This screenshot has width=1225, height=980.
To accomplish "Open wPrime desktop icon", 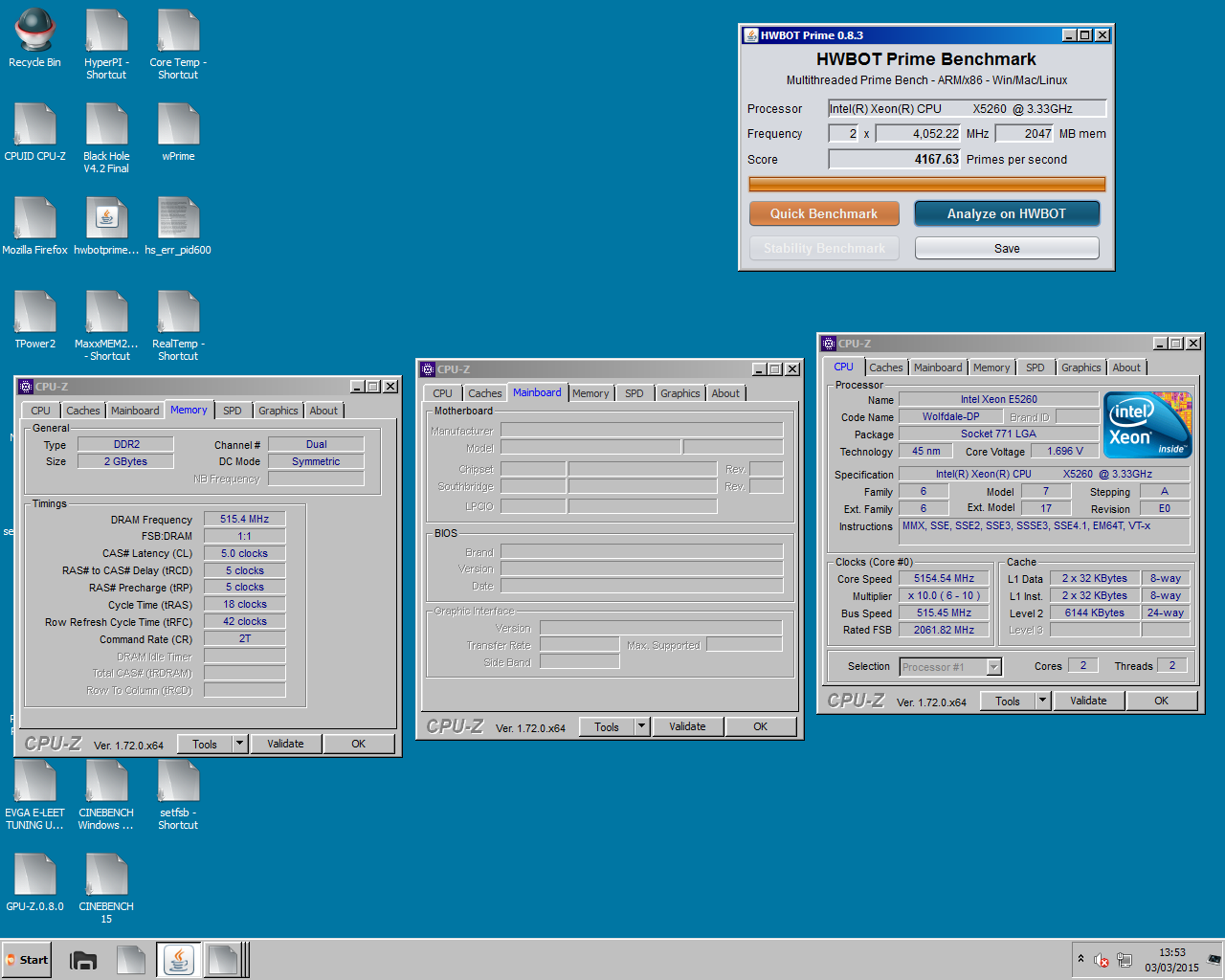I will 178,132.
